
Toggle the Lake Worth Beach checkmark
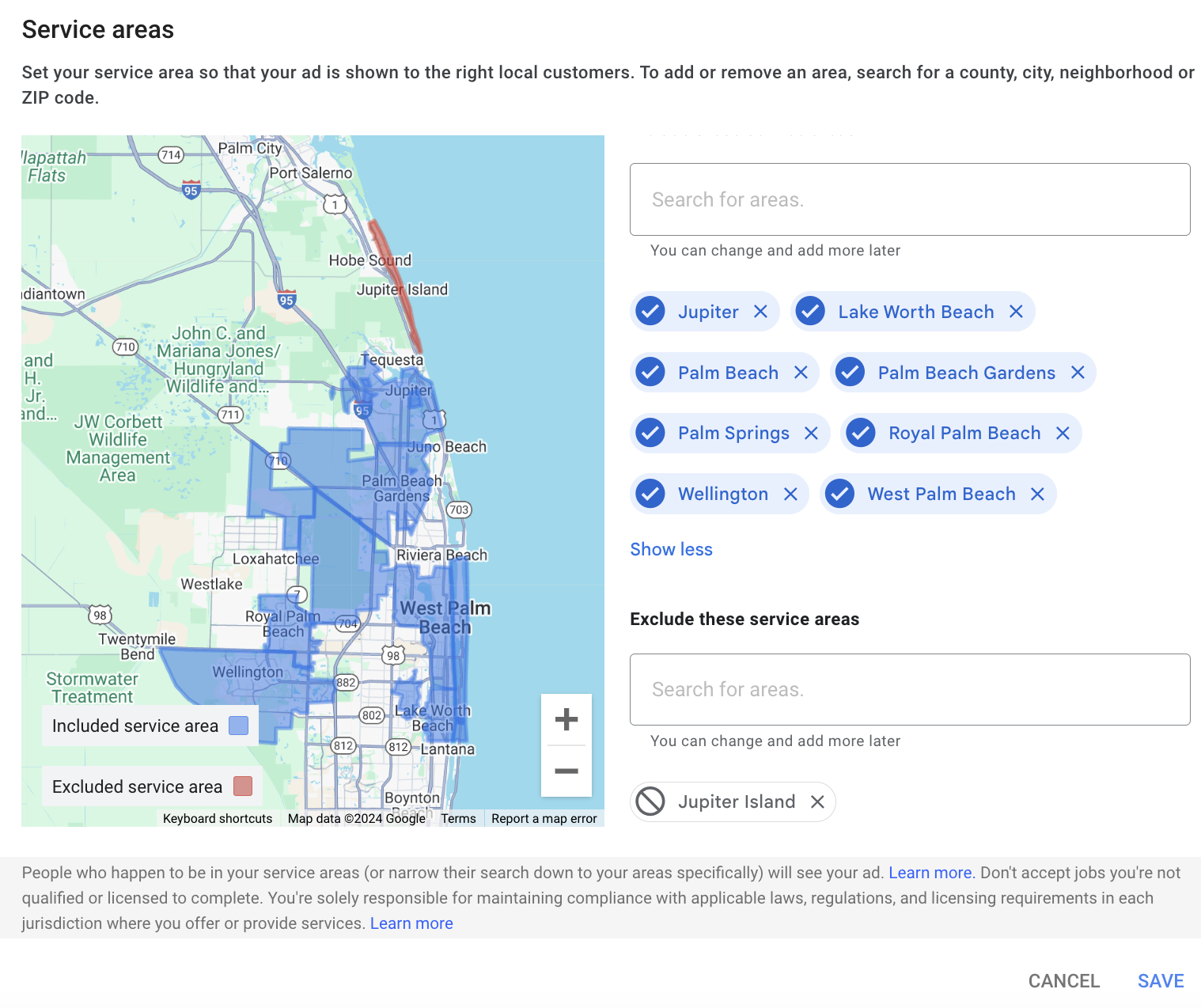(x=809, y=311)
